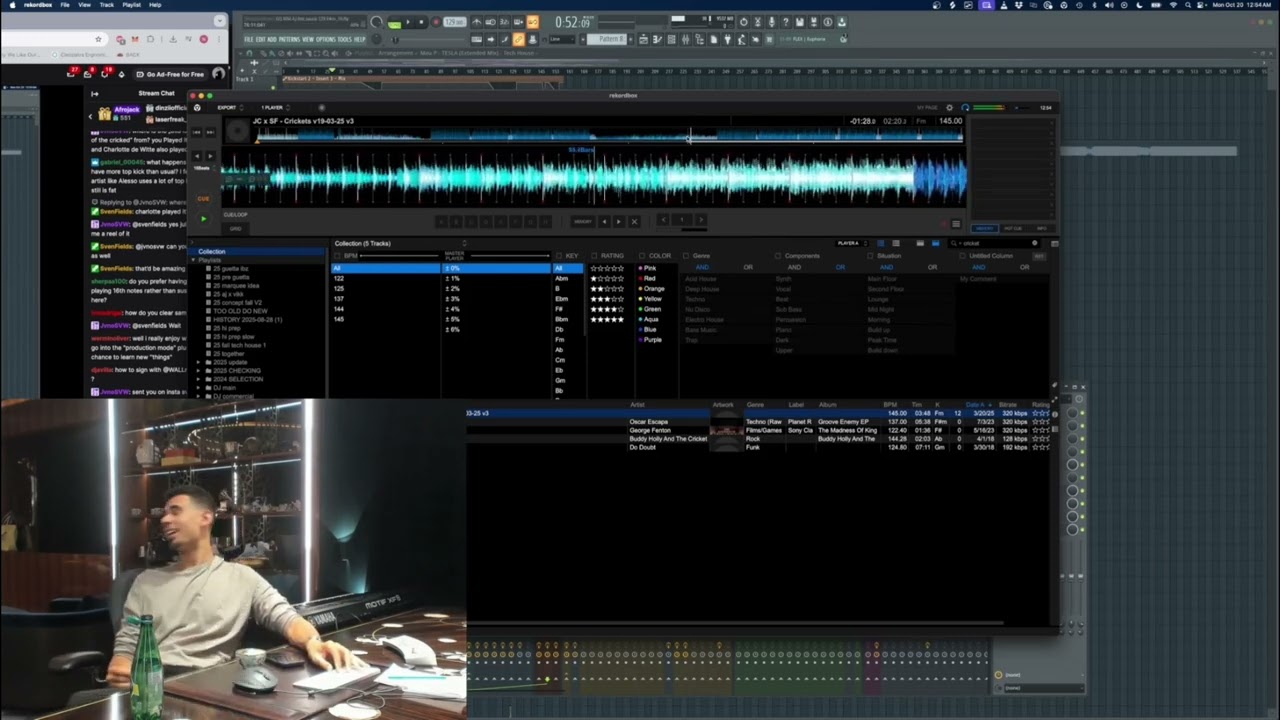Screen dimensions: 1280x720
Task: Delete memory cue with the X icon
Action: point(634,221)
